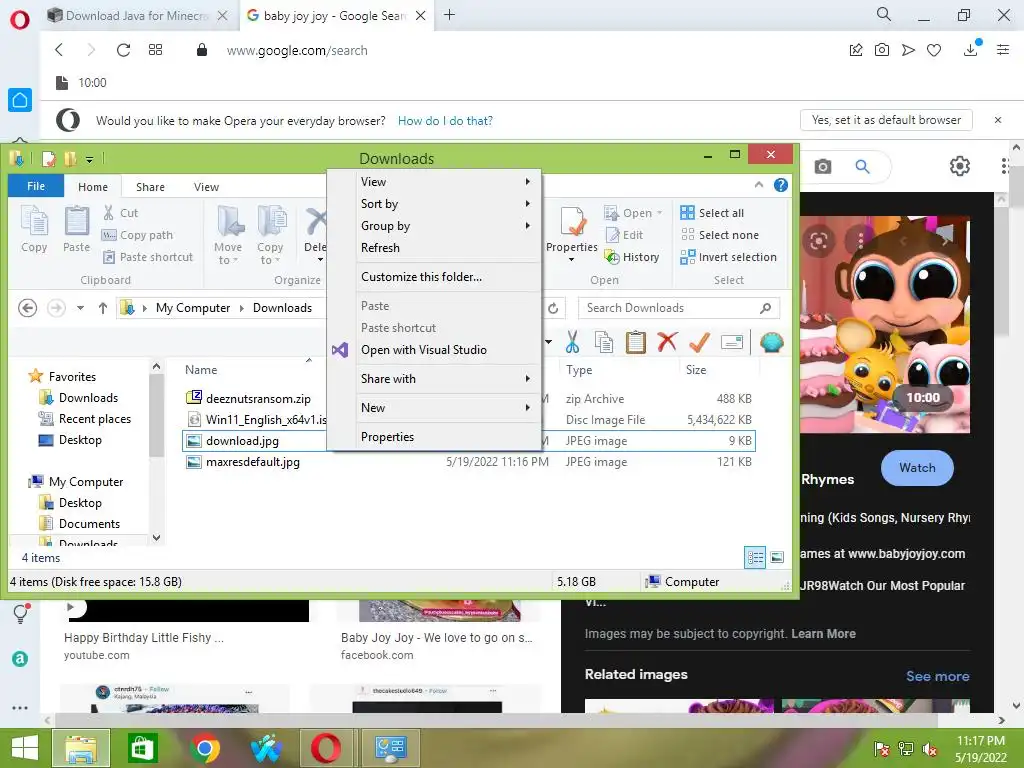
Task: Open the Quick Access Toolbar customize dropdown
Action: [89, 159]
